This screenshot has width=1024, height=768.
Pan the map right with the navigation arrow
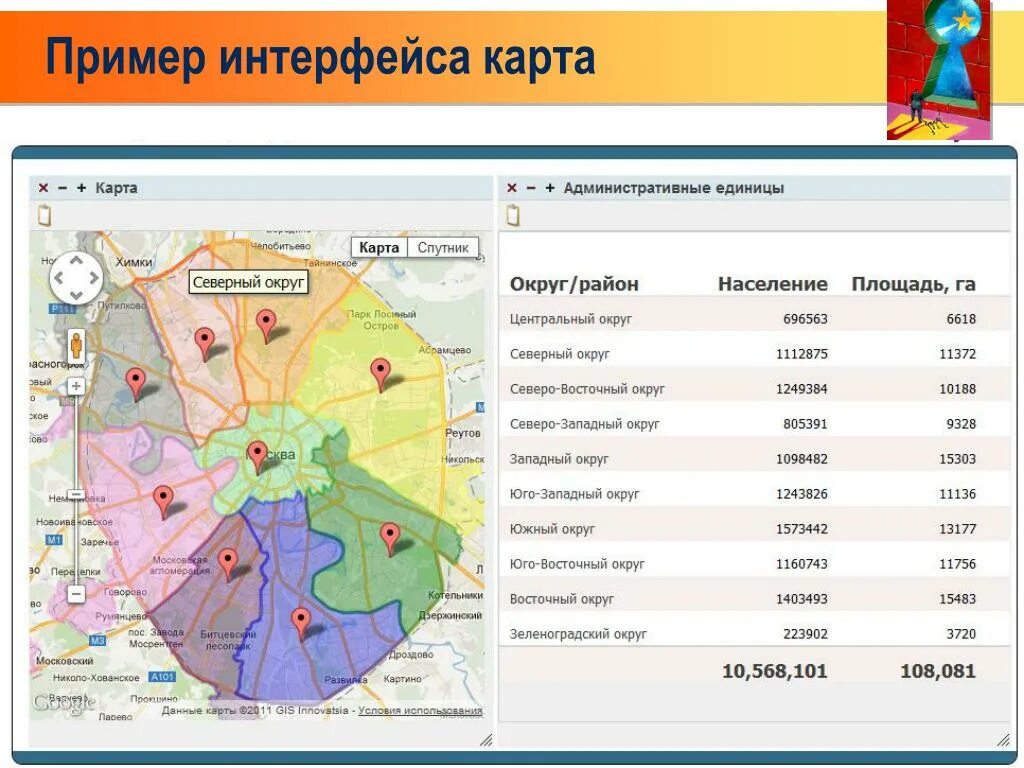tap(93, 278)
